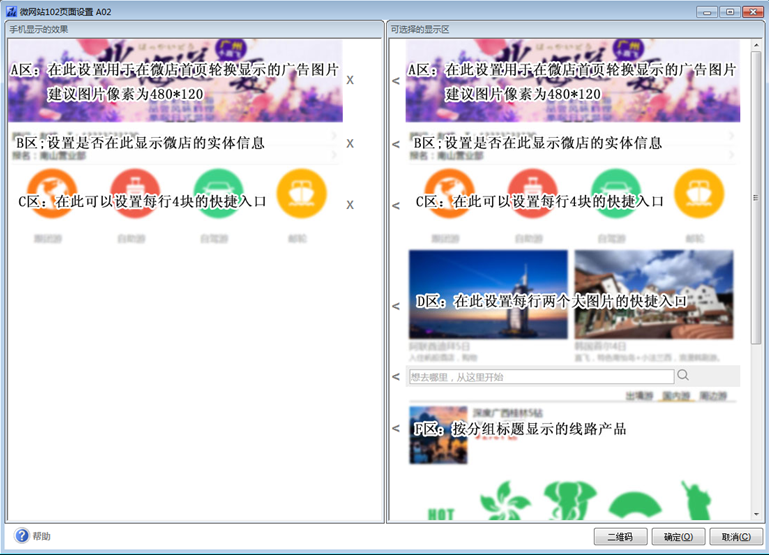Viewport: 769px width, 556px height.
Task: Click the right panel vertical scrollbar thumb
Action: pyautogui.click(x=756, y=198)
